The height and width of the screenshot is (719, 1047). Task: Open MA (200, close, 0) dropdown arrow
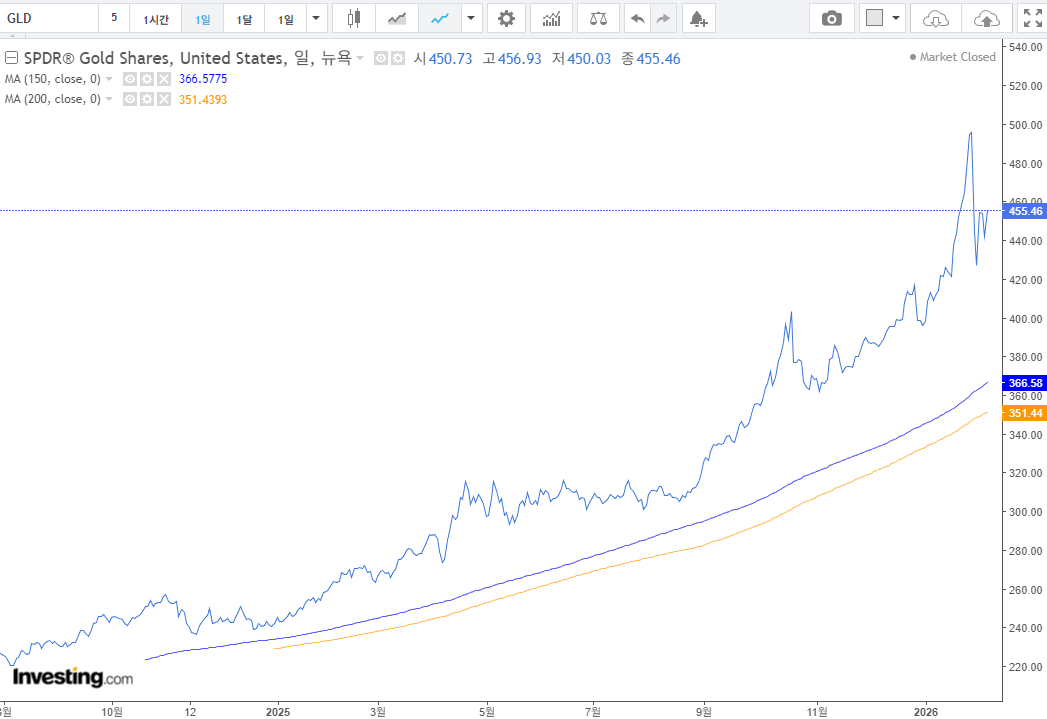point(109,99)
